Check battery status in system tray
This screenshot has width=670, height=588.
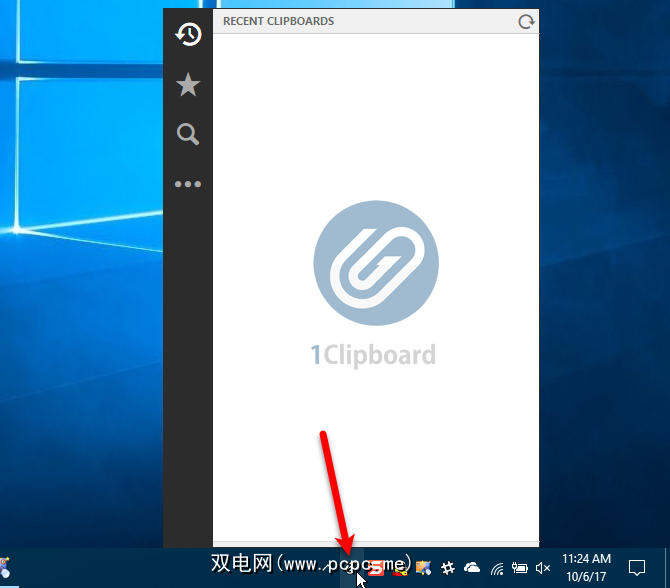point(520,568)
